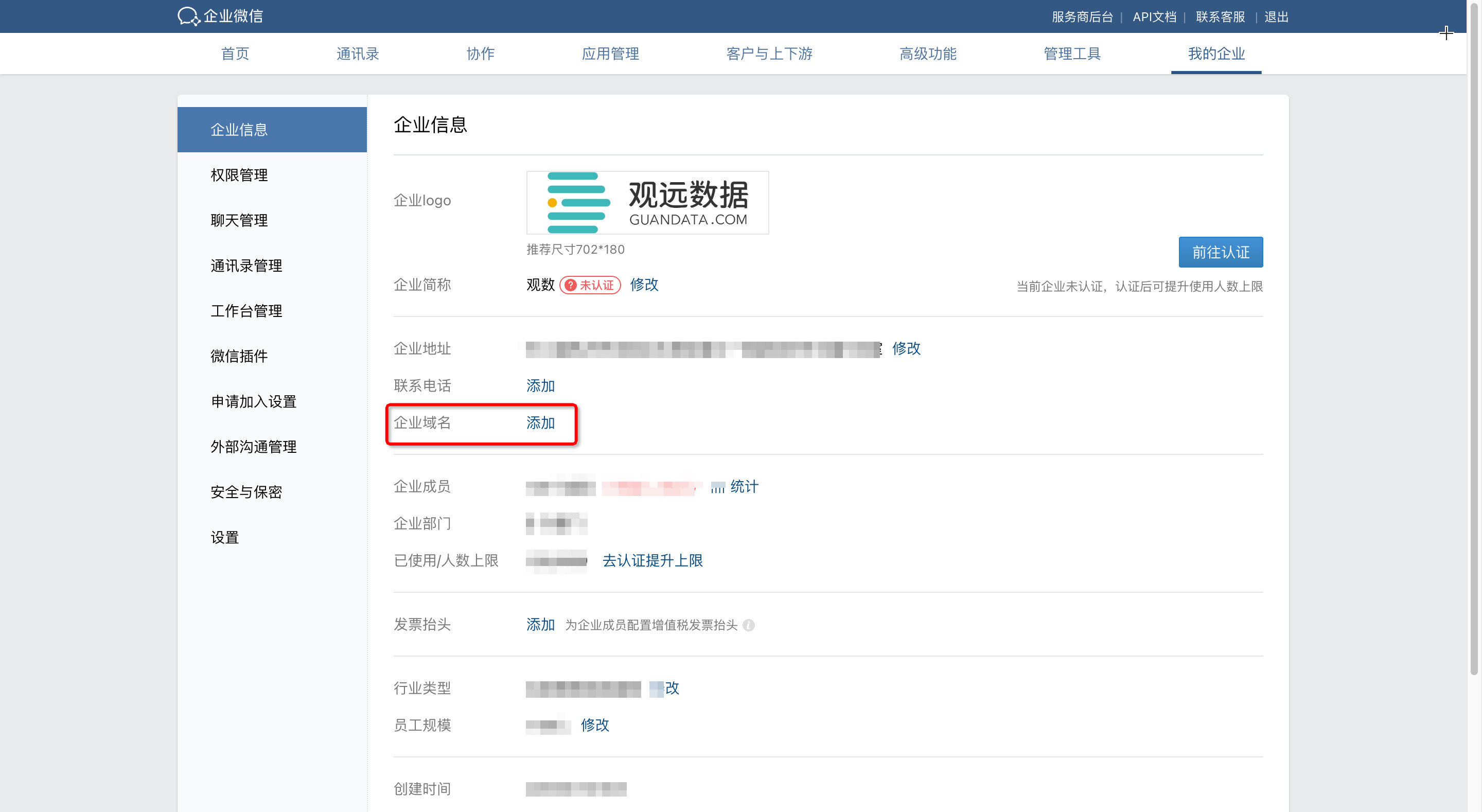Click 退出 to log out
Screen dimensions: 1482x812
click(1276, 16)
